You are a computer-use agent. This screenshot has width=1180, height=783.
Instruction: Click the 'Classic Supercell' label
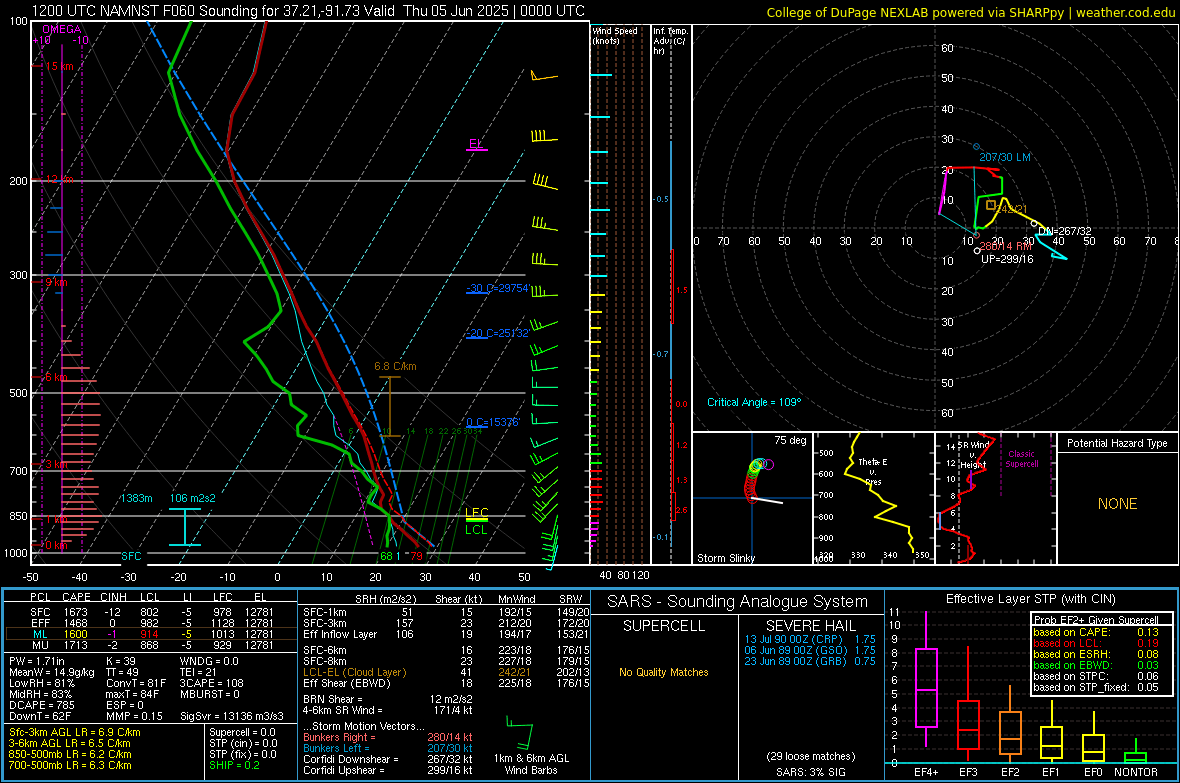1021,459
